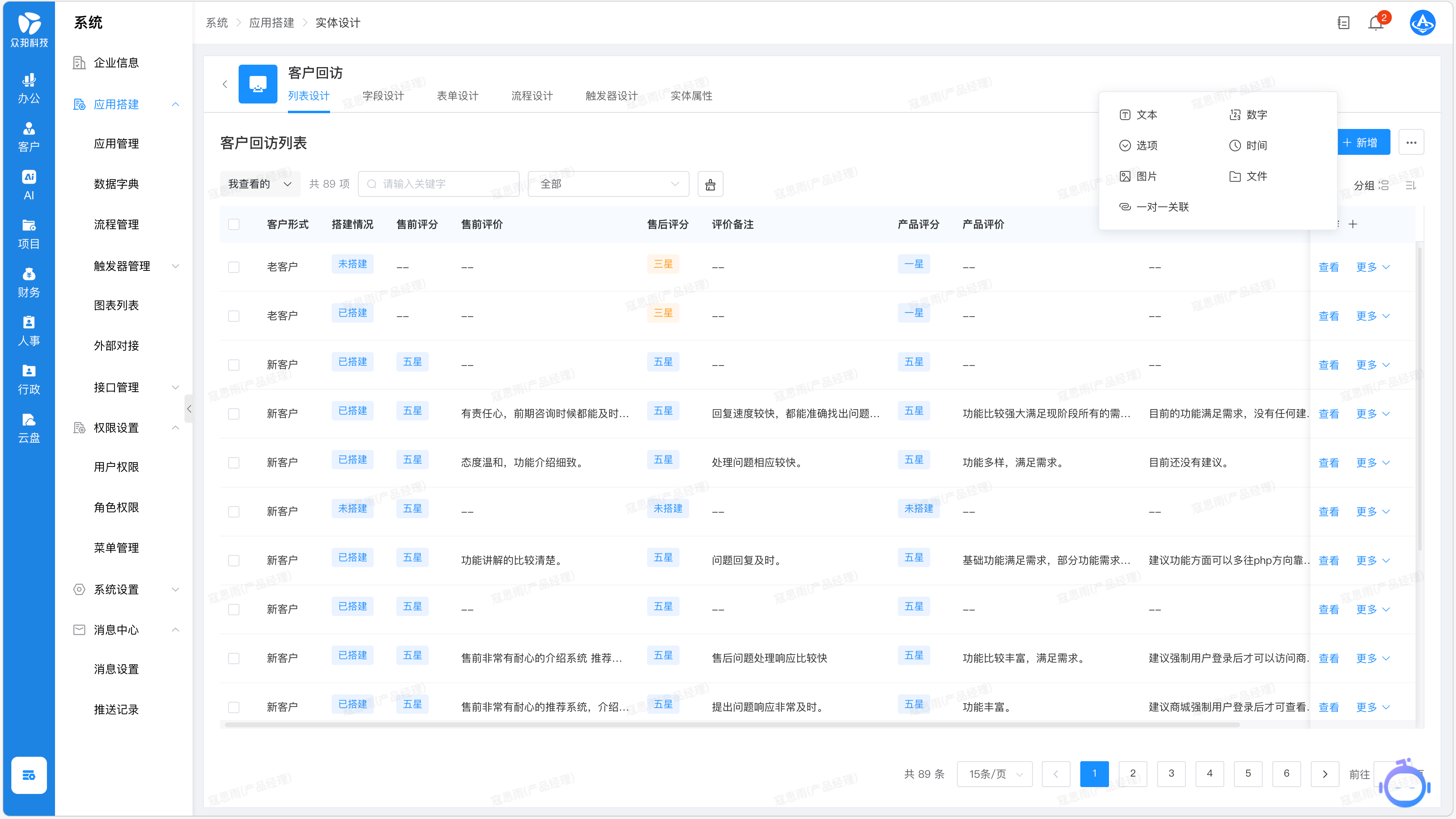Tick the select-all header checkbox
Image resolution: width=1456 pixels, height=819 pixels.
pos(233,224)
